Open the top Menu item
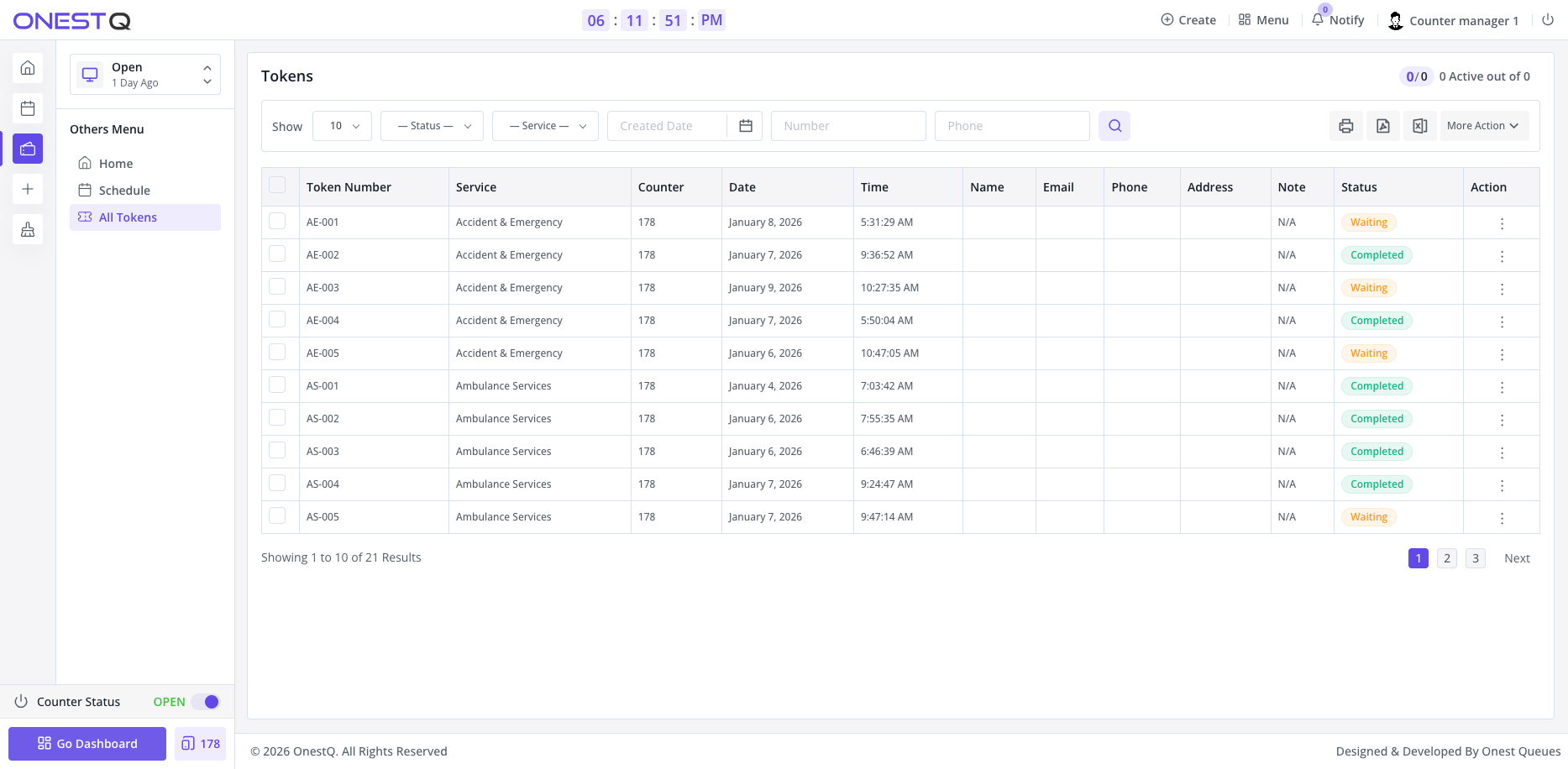This screenshot has height=769, width=1568. 1263,20
